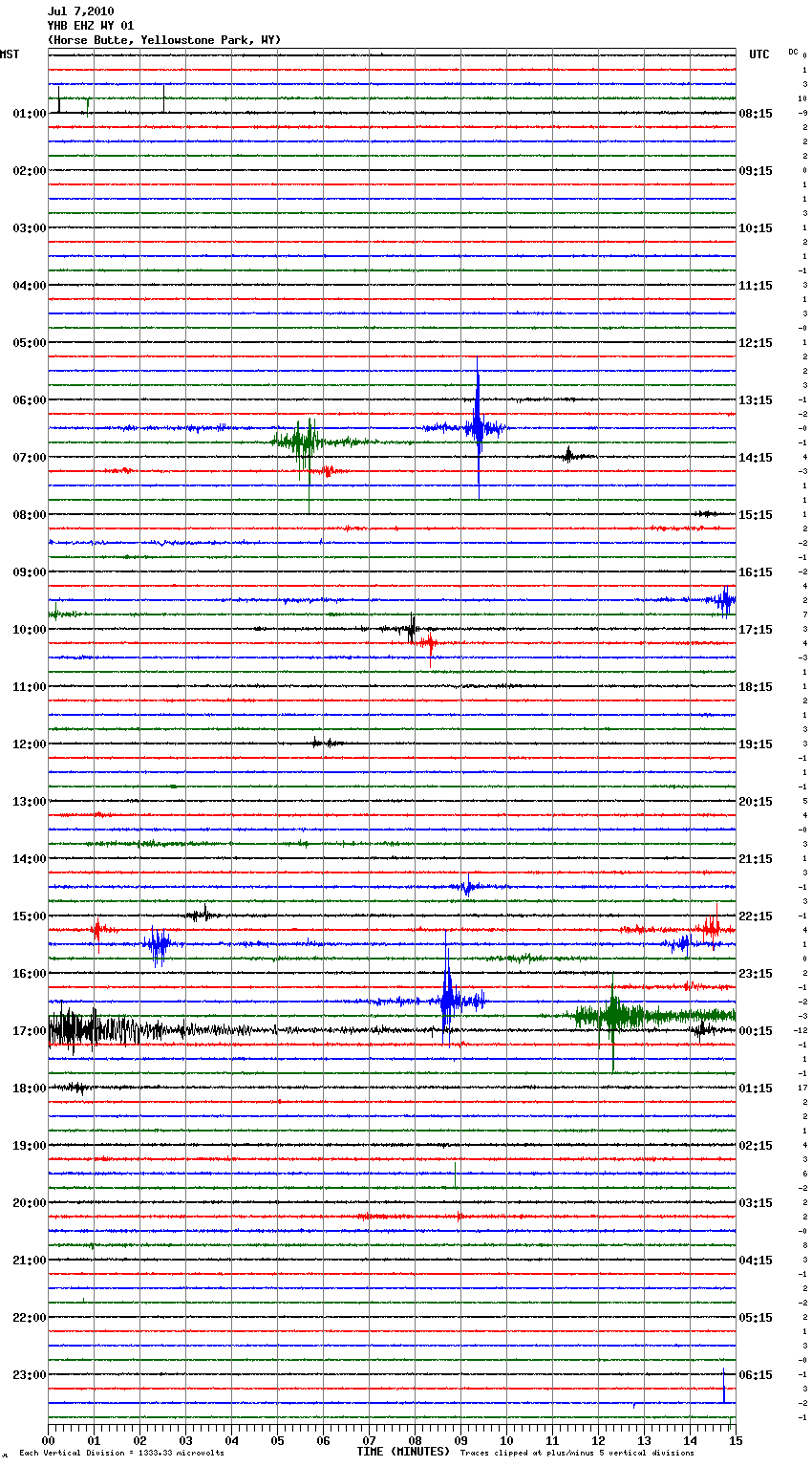Click the 05:15 UTC time label
The width and height of the screenshot is (812, 1466).
click(x=756, y=1318)
